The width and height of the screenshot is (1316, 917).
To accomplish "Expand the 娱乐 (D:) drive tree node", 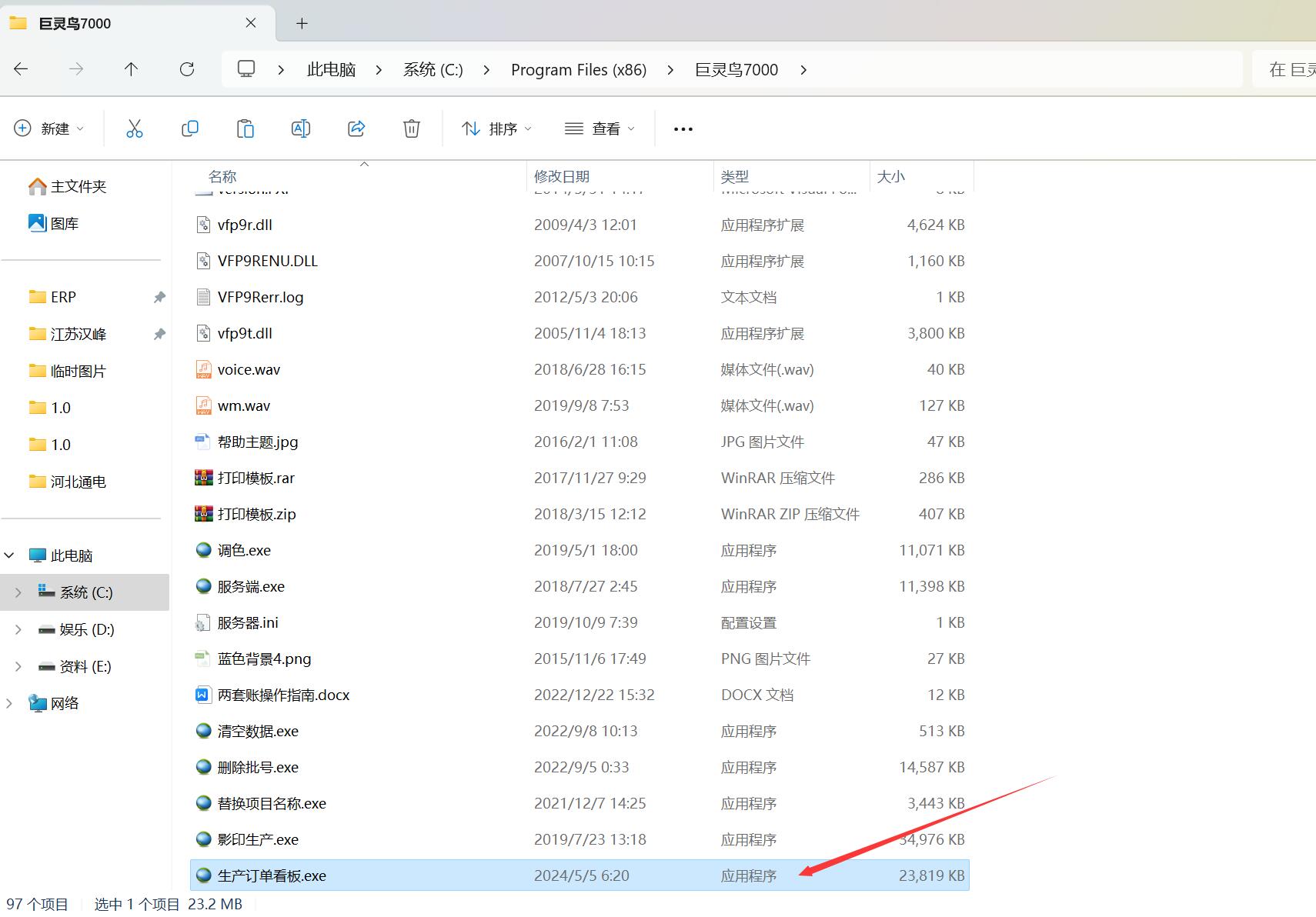I will point(18,629).
